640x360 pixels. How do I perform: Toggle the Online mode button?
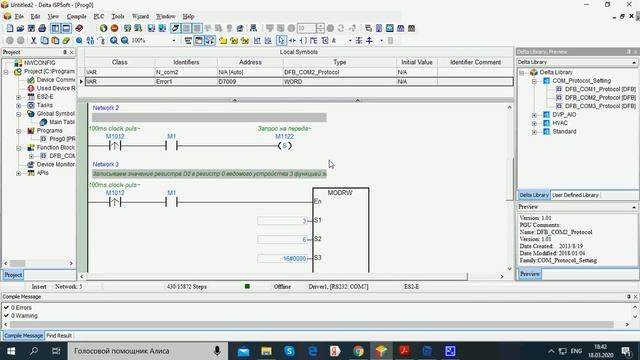coord(176,28)
